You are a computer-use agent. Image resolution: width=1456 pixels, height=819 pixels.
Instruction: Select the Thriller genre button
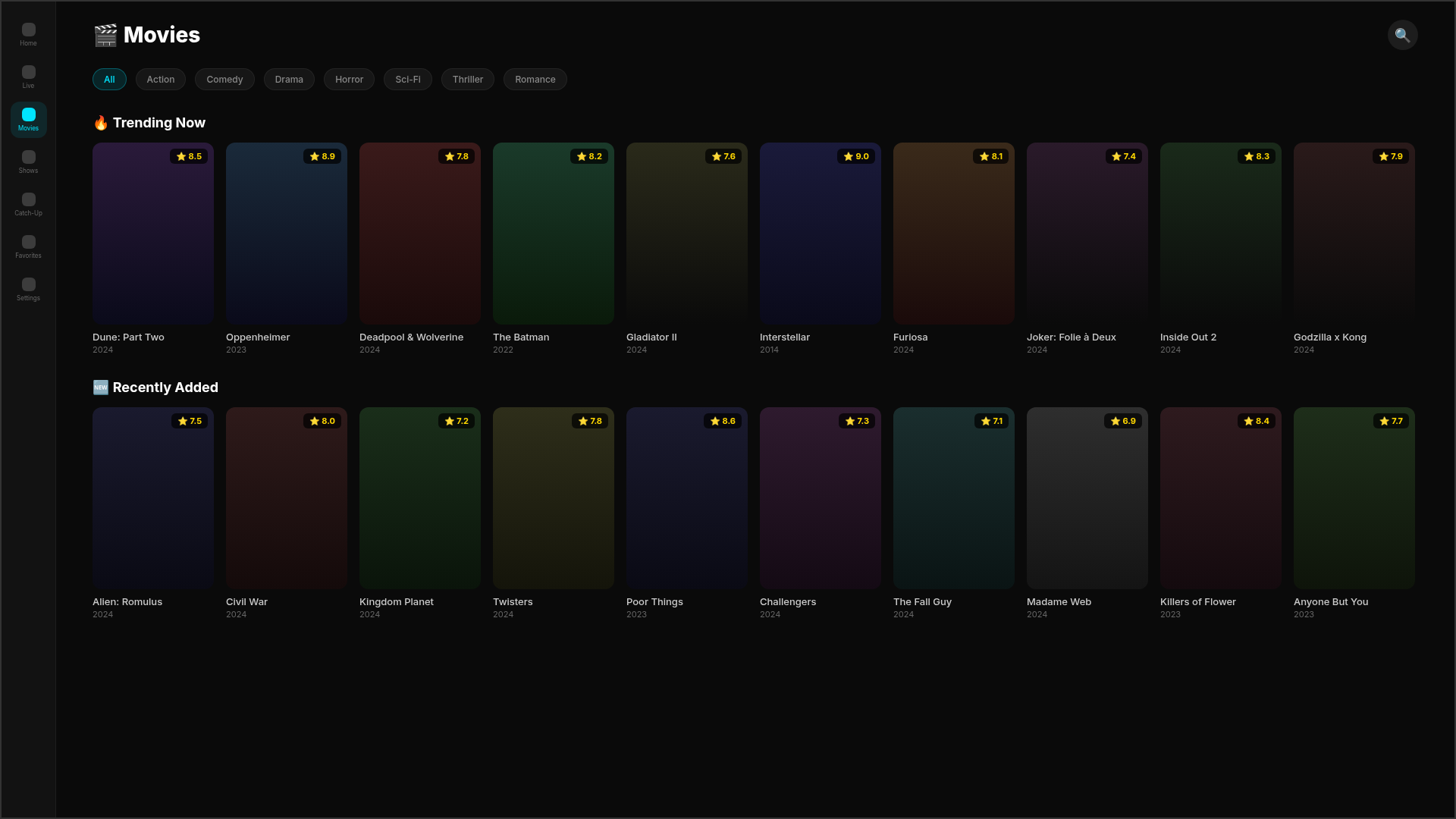(467, 79)
